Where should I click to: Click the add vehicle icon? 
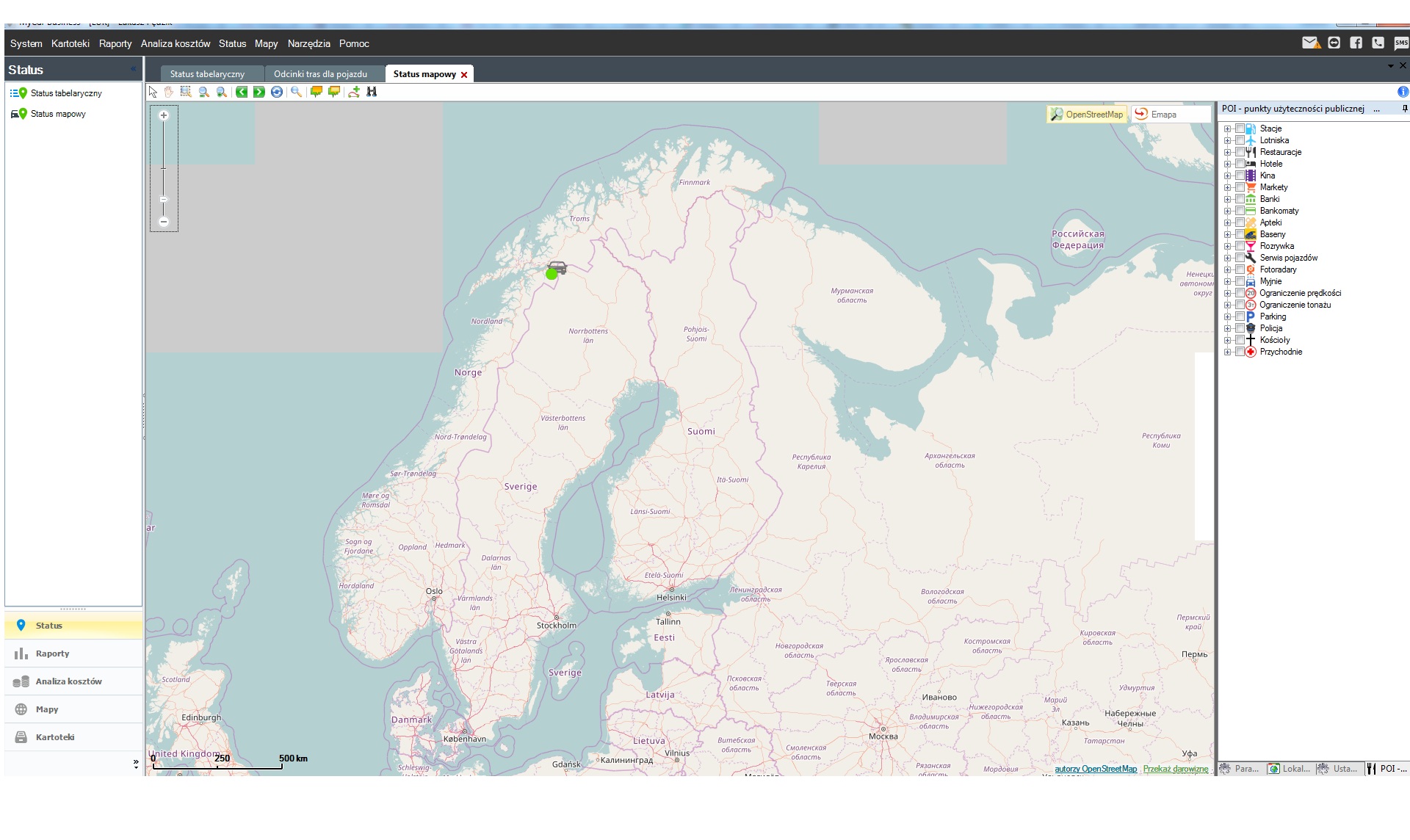[x=354, y=92]
